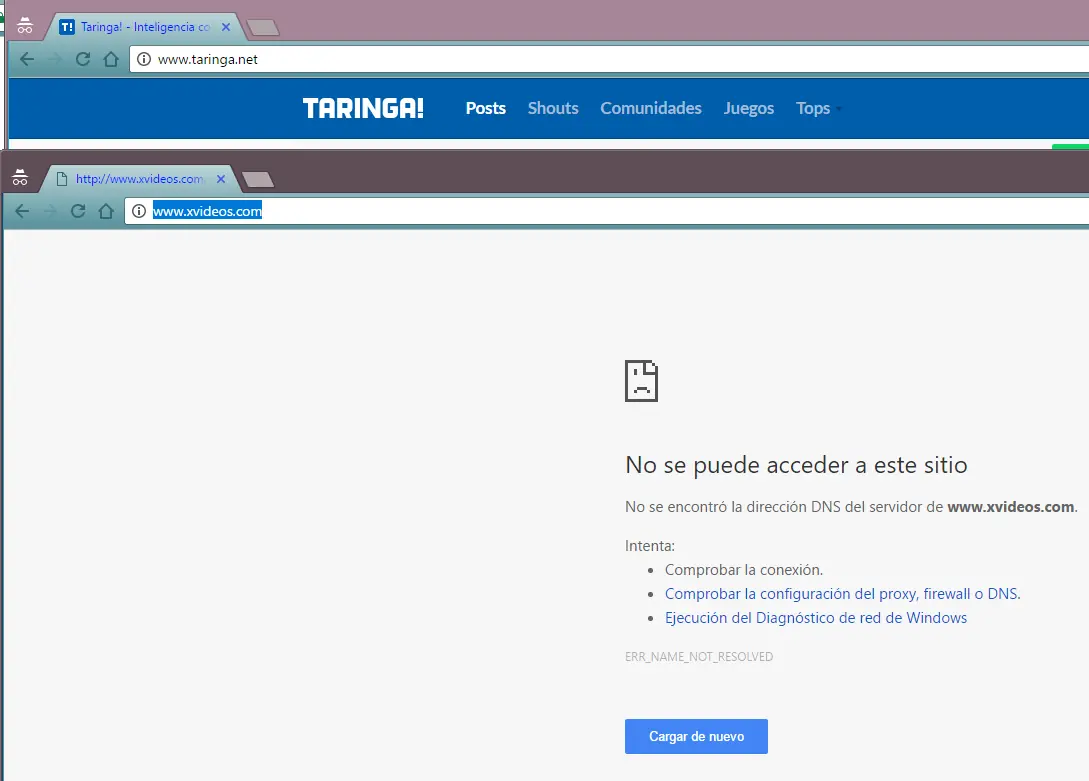The image size is (1089, 781).
Task: Click the sad page error icon
Action: 641,380
